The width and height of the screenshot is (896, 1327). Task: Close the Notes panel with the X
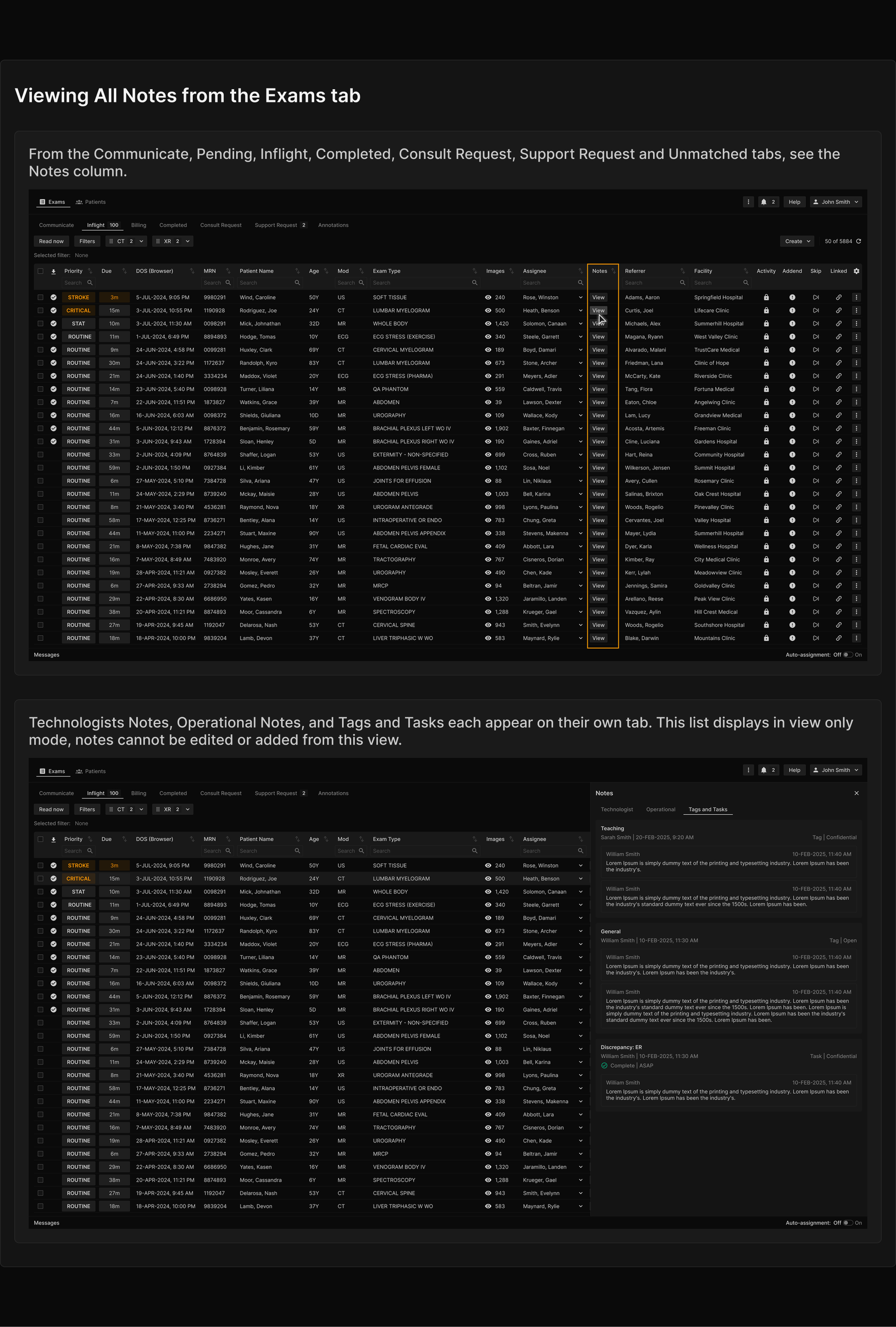[856, 794]
